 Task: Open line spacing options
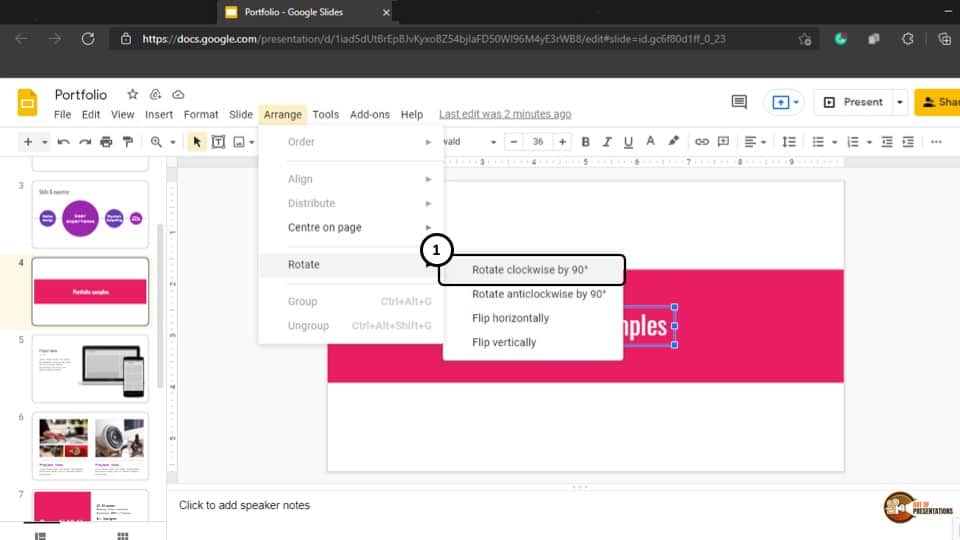pos(789,142)
